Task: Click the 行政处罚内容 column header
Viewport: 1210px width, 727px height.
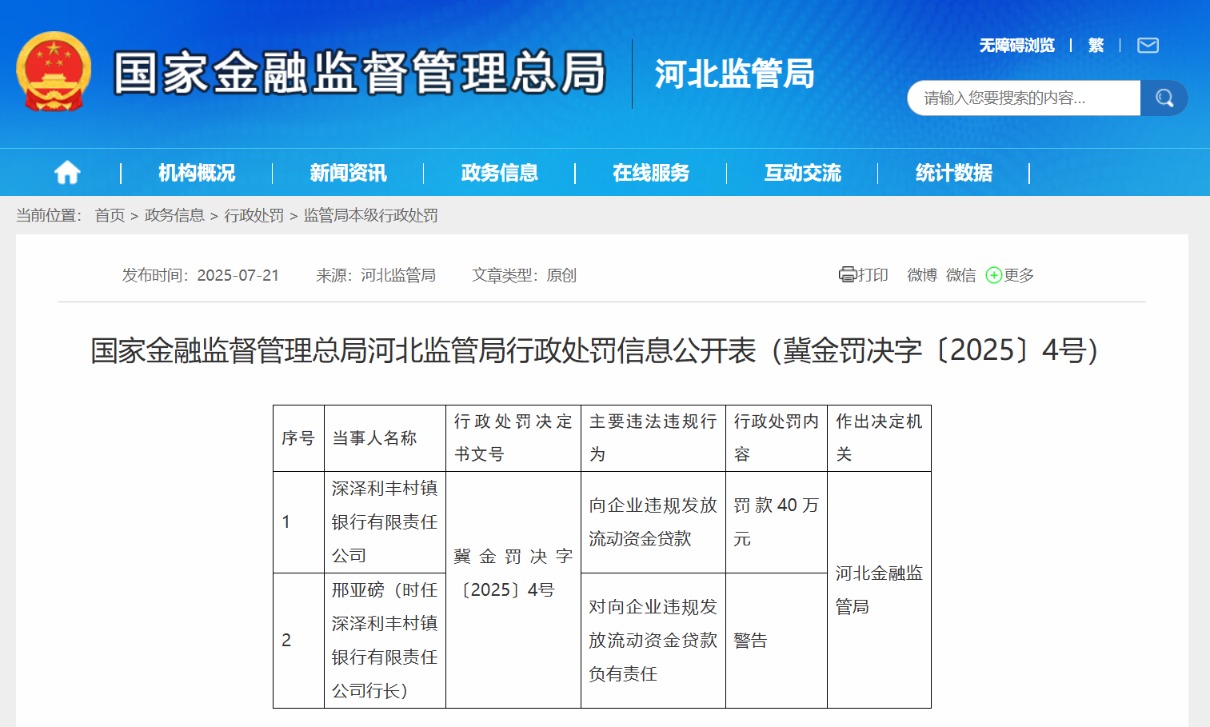Action: [776, 438]
